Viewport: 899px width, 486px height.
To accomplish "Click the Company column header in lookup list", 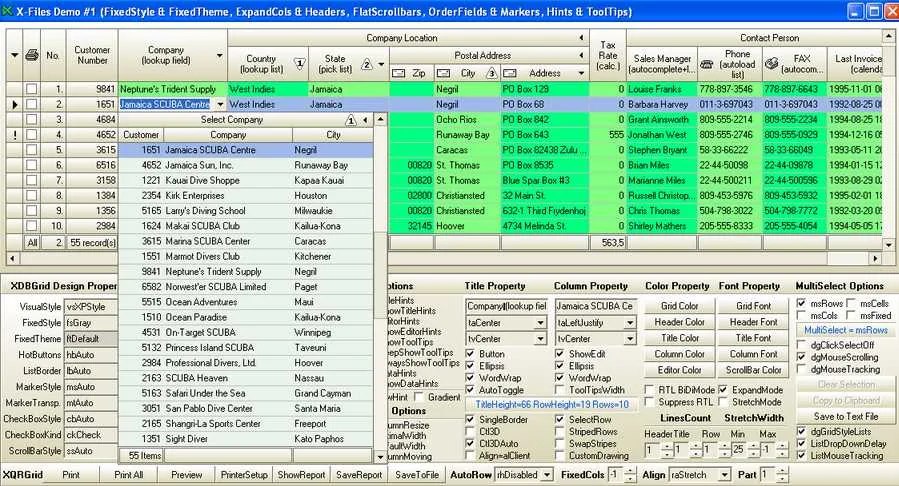I will pyautogui.click(x=228, y=135).
